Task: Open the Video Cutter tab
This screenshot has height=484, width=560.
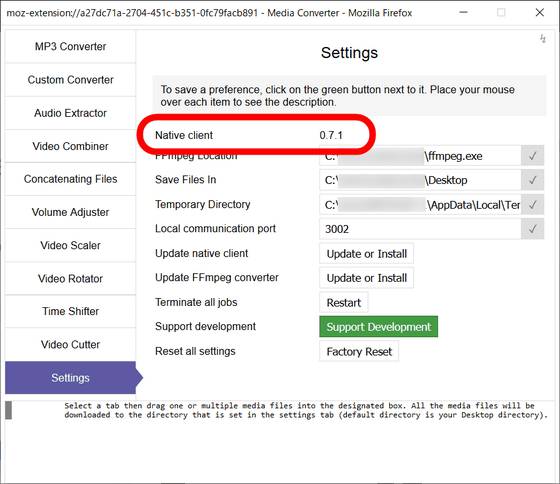Action: pyautogui.click(x=70, y=344)
